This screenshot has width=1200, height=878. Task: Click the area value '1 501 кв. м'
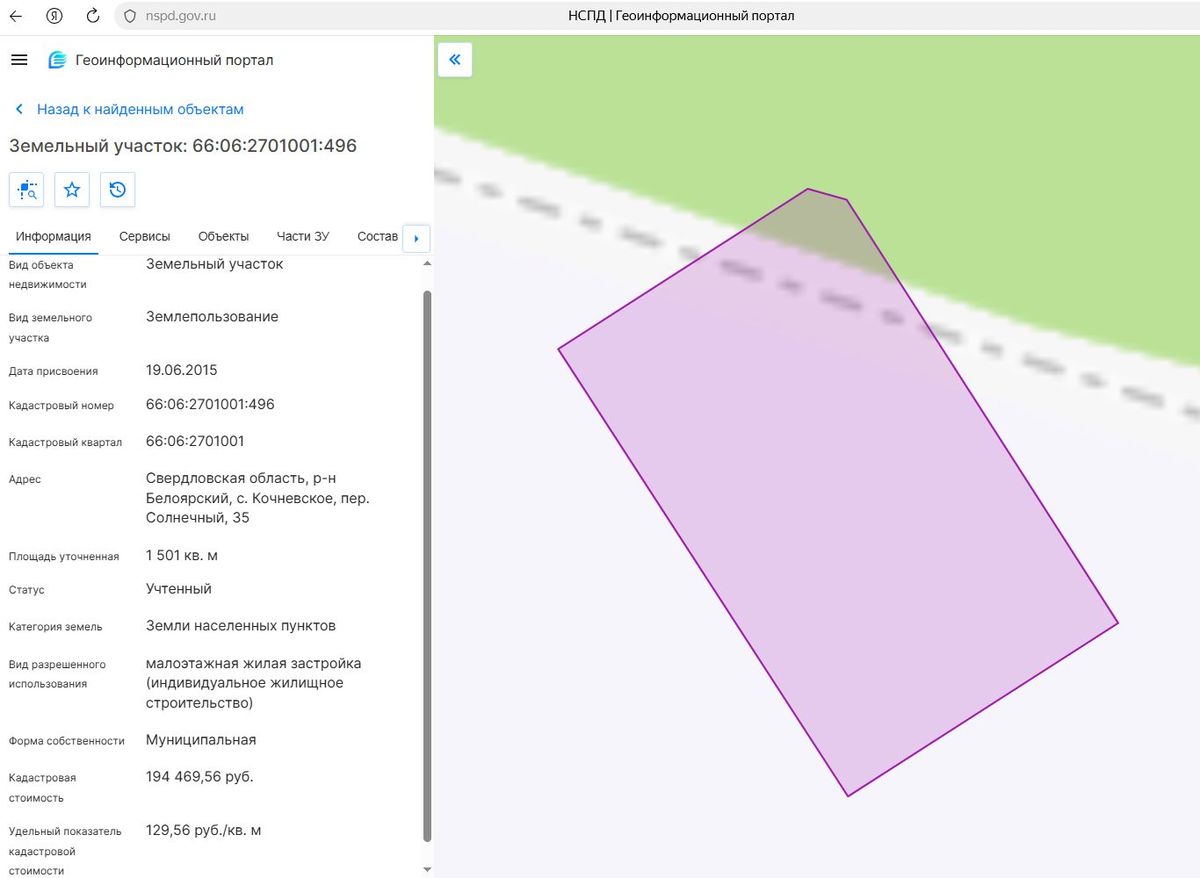(x=184, y=555)
